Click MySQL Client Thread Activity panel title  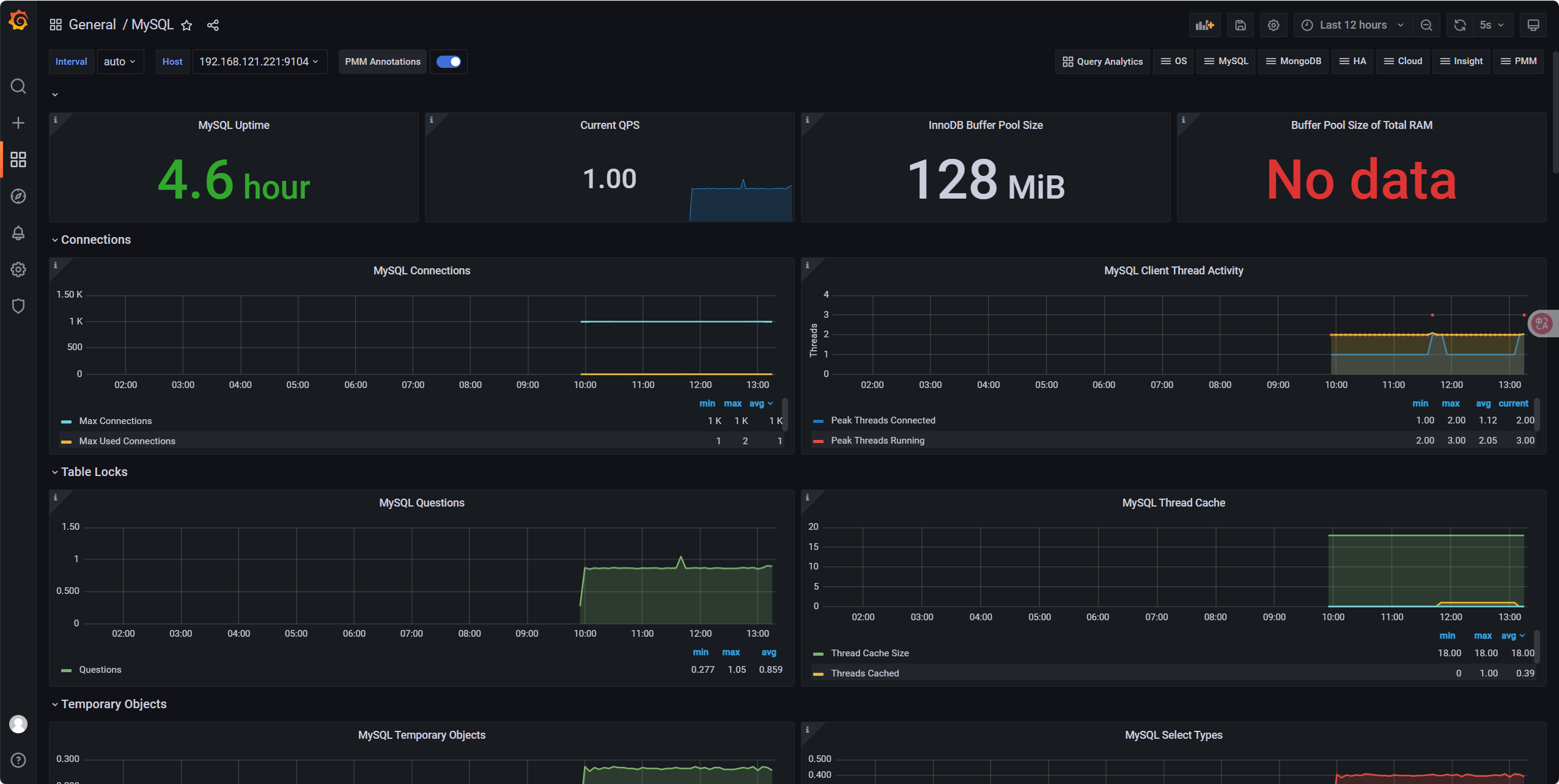tap(1173, 271)
